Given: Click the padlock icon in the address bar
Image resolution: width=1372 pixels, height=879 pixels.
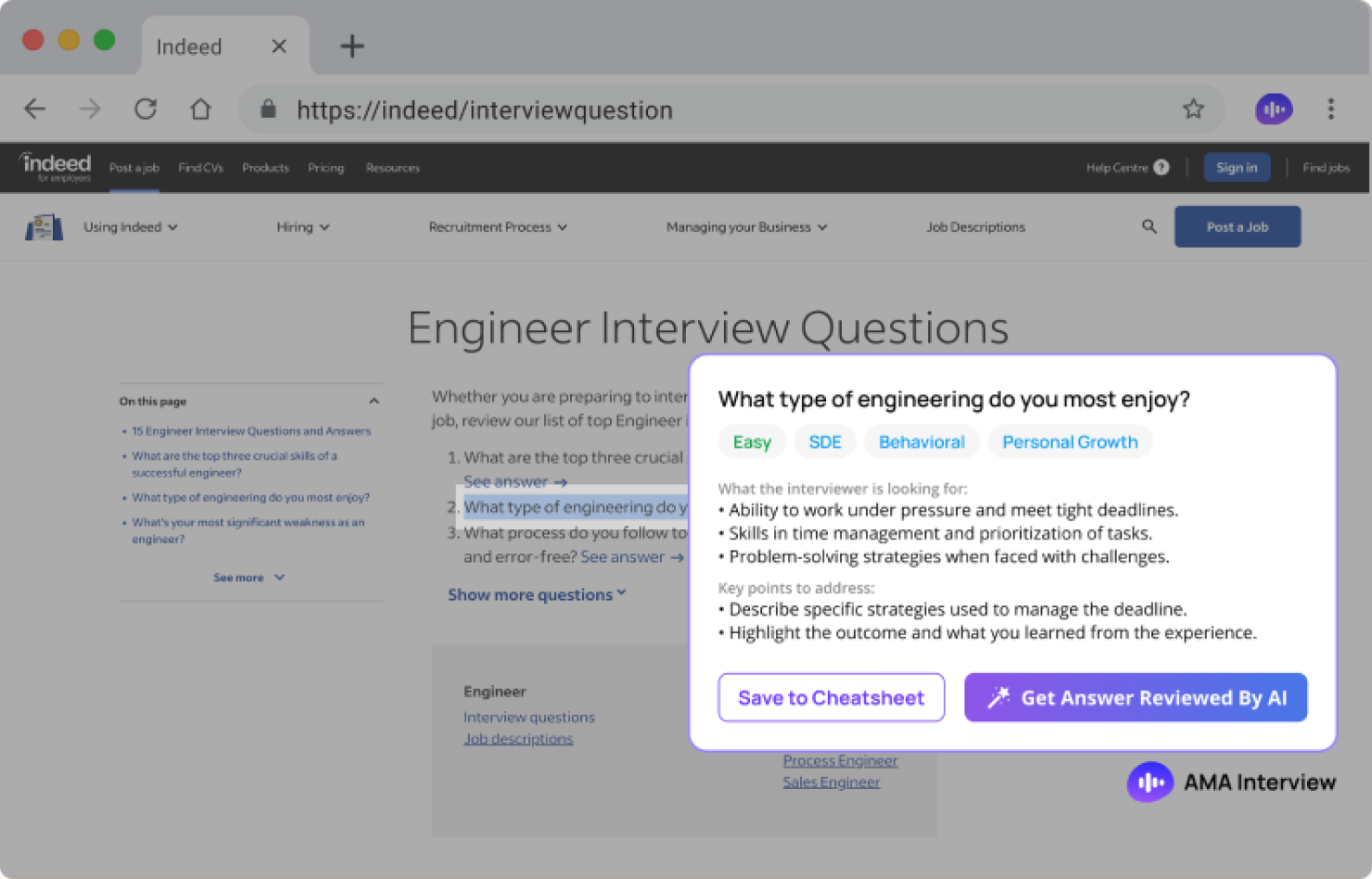Looking at the screenshot, I should [268, 109].
